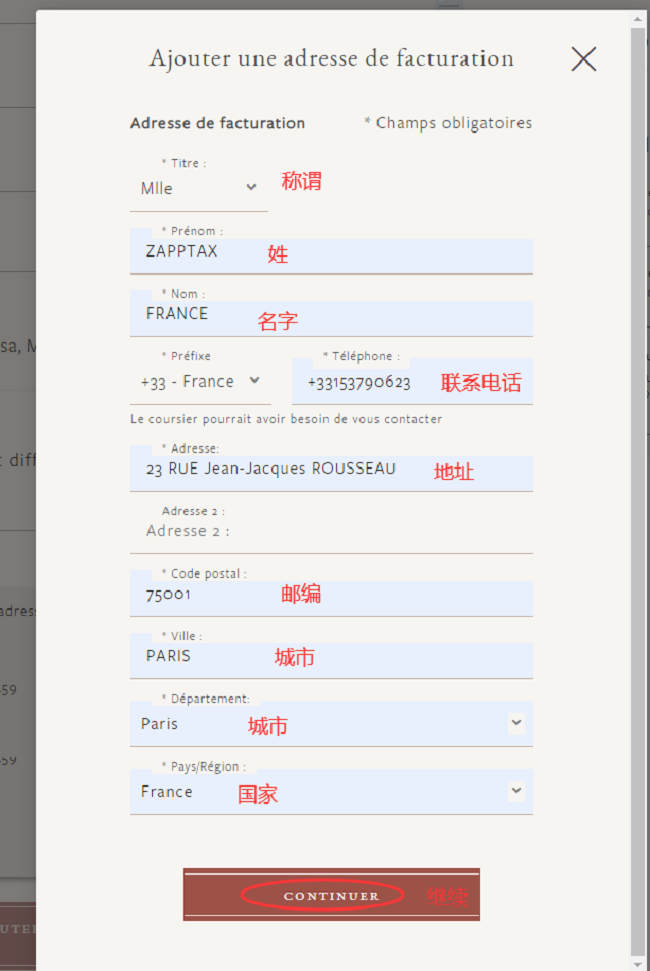The width and height of the screenshot is (650, 971).
Task: Expand the Préfixe +33 - France dropdown
Action: [x=200, y=382]
